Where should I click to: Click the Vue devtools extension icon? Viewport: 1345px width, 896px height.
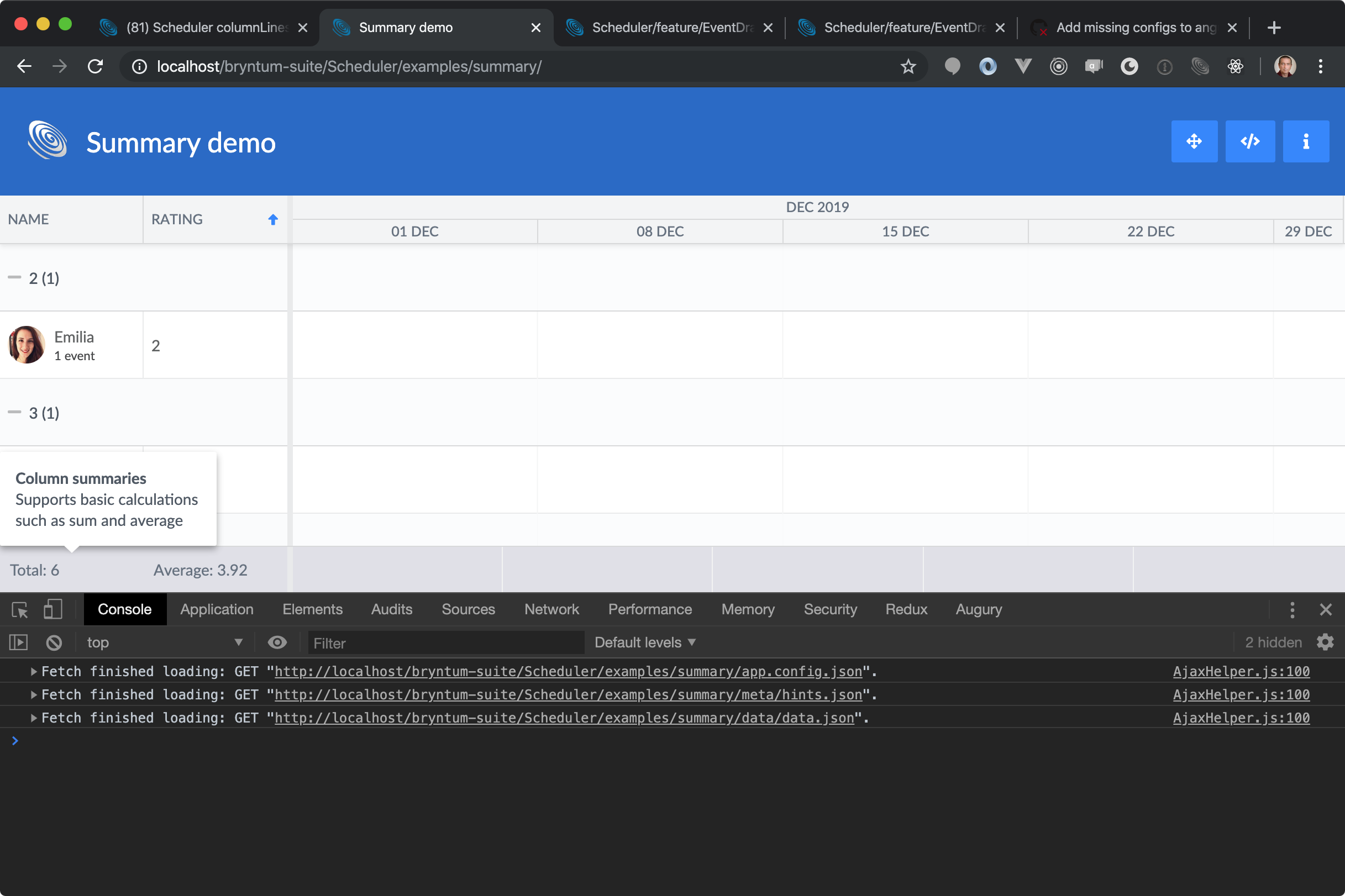1023,67
